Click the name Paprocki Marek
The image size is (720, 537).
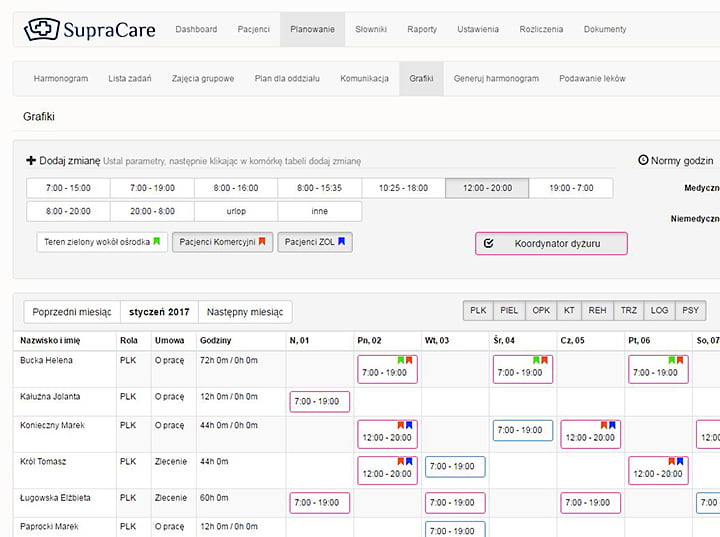[49, 526]
